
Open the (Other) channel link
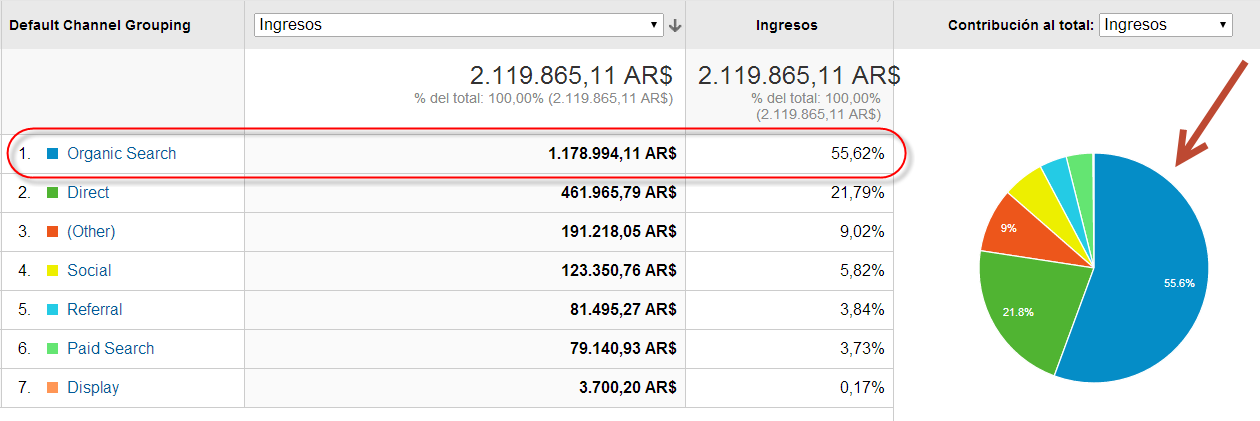(x=91, y=232)
